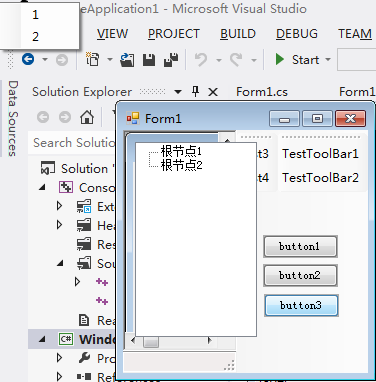Expand the Properties wrench node
The height and width of the screenshot is (382, 376).
(60, 358)
